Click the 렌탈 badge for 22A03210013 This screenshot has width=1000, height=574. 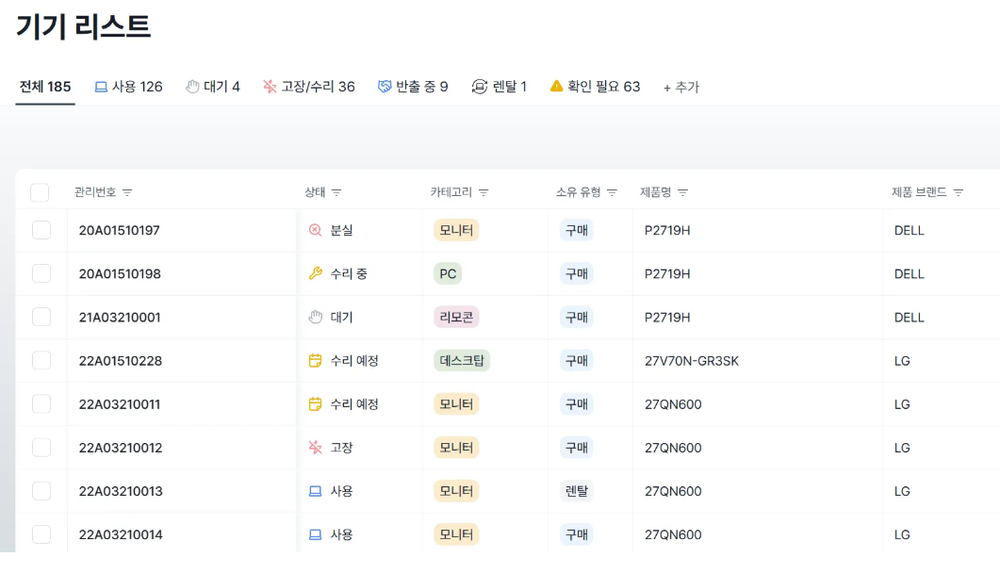click(x=577, y=491)
